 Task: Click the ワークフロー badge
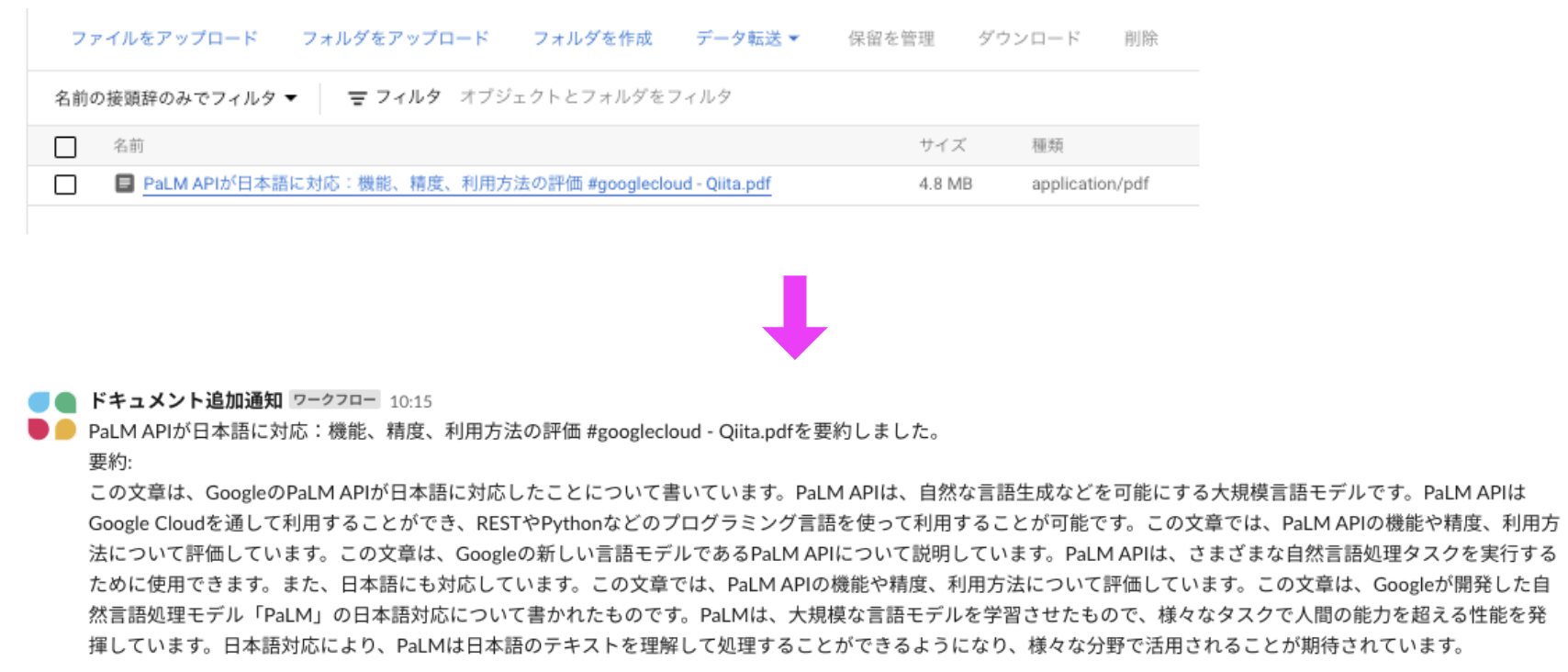335,400
